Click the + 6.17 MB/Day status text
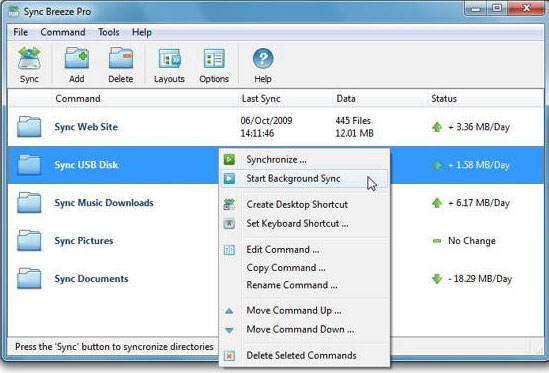The image size is (549, 373). click(479, 203)
